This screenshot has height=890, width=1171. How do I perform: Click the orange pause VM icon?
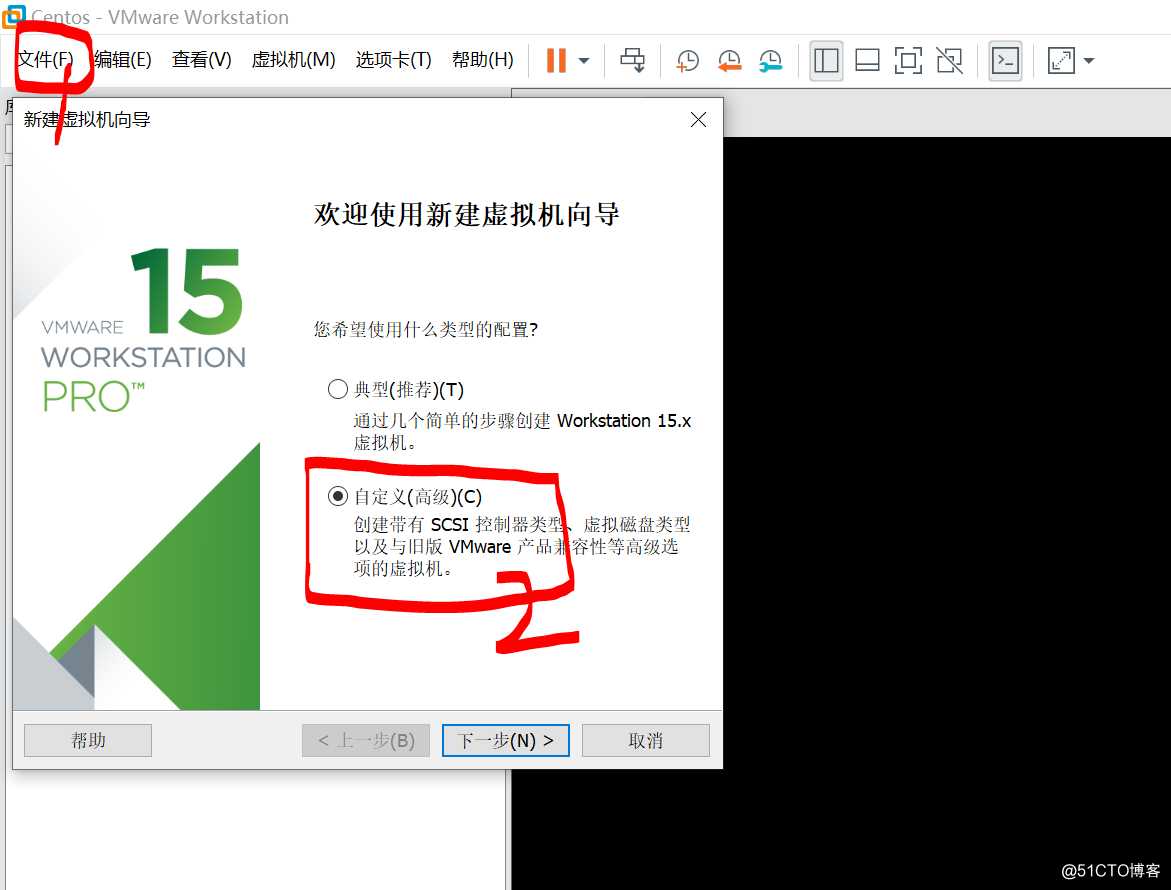556,60
